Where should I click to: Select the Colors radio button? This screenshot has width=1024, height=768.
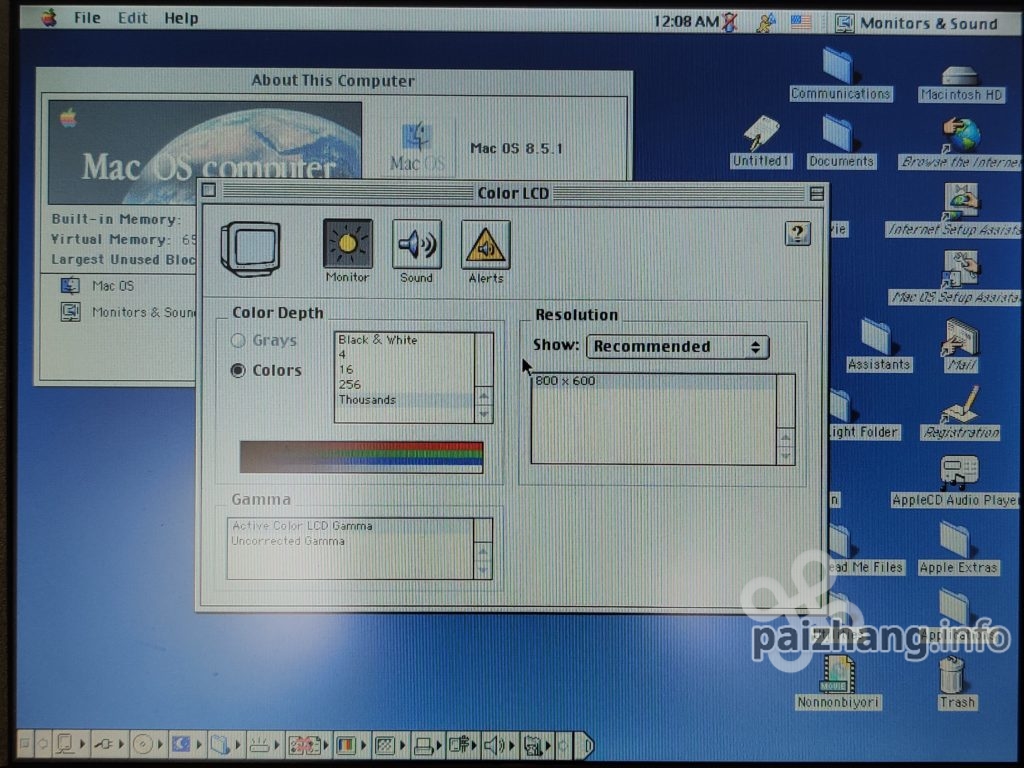pyautogui.click(x=239, y=371)
